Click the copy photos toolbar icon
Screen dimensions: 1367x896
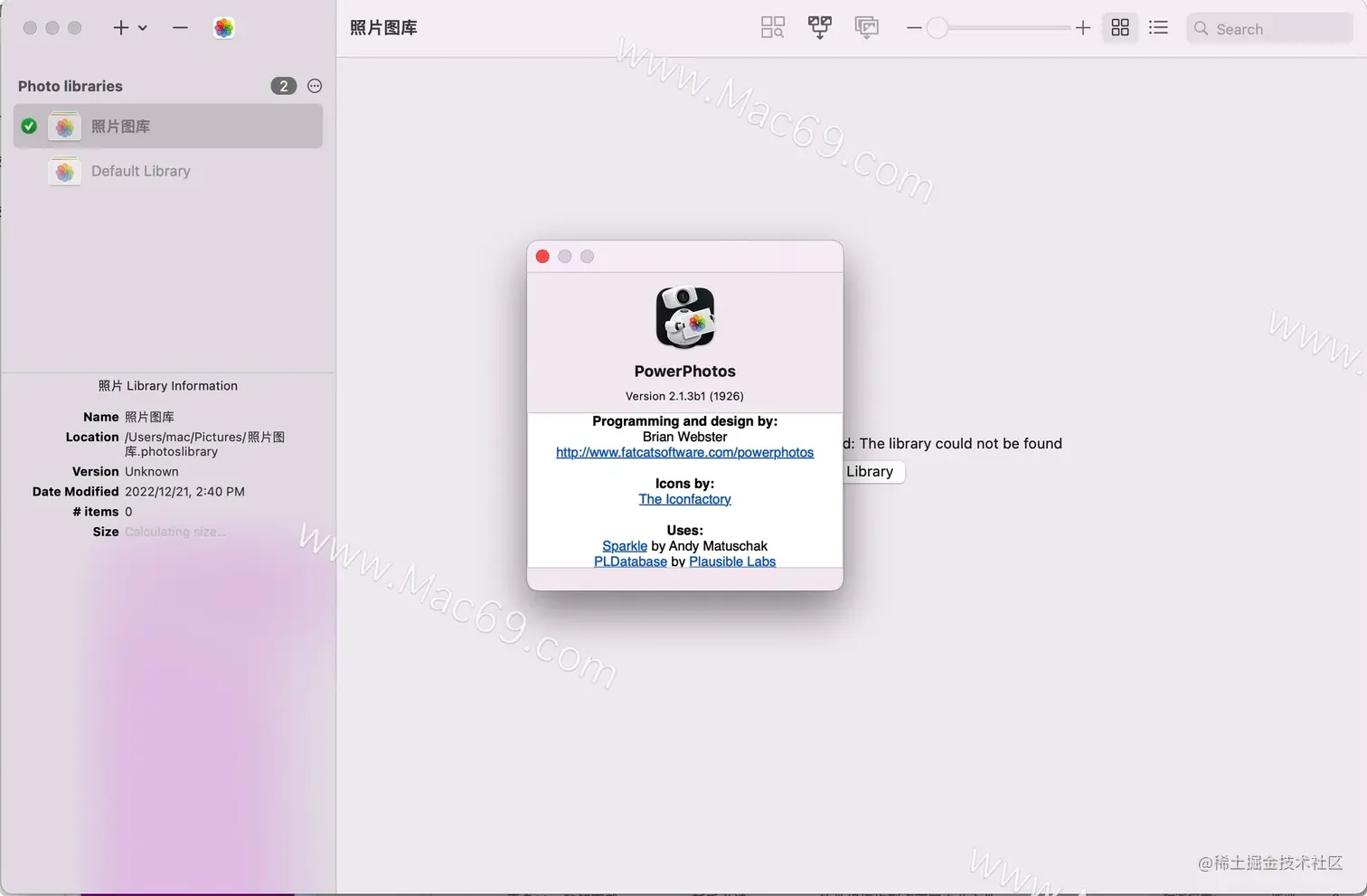866,28
